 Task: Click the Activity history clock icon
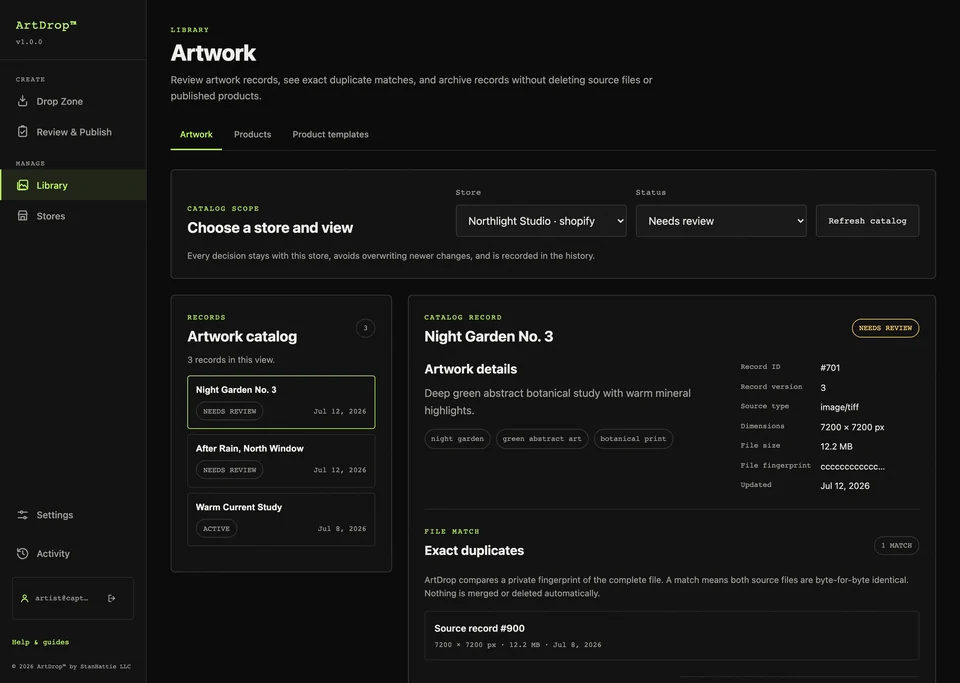tap(23, 553)
